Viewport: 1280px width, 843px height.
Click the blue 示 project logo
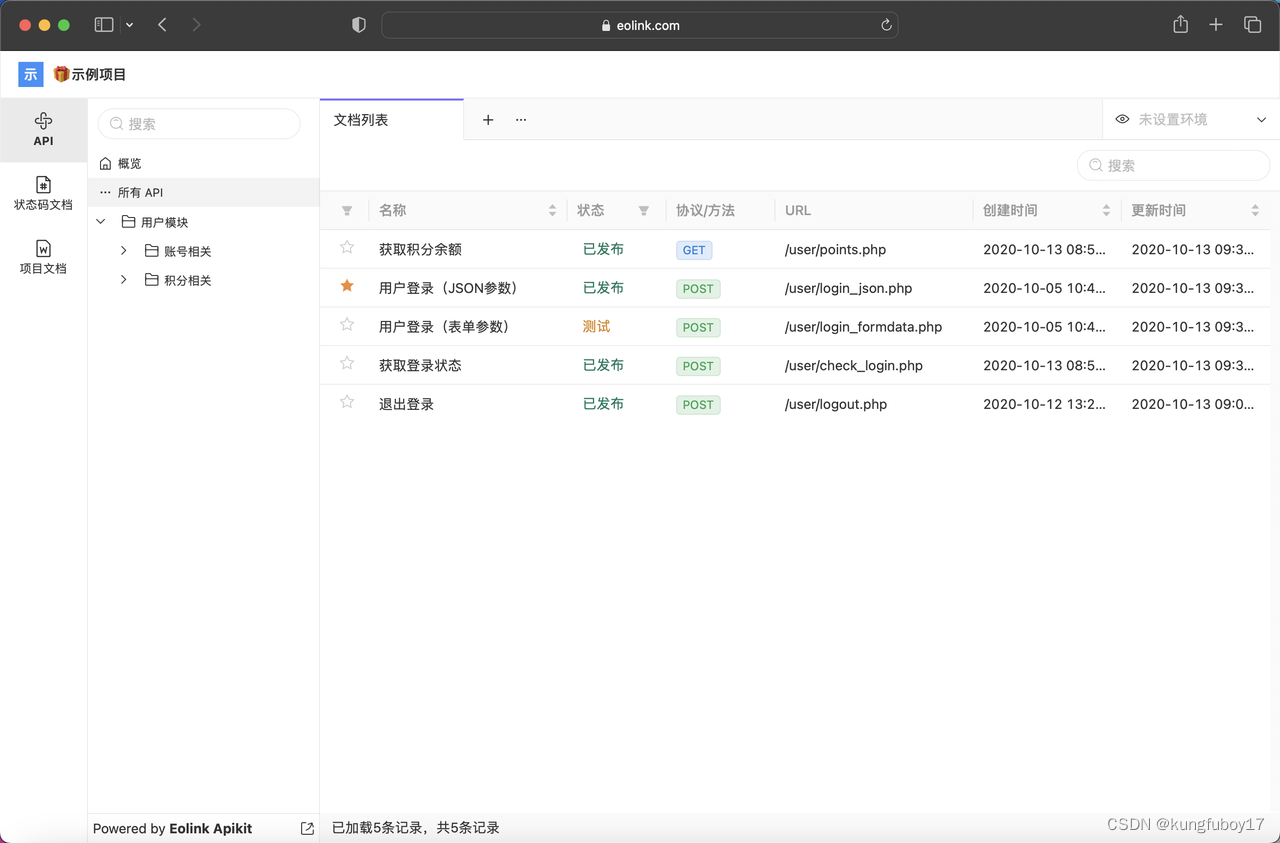31,74
